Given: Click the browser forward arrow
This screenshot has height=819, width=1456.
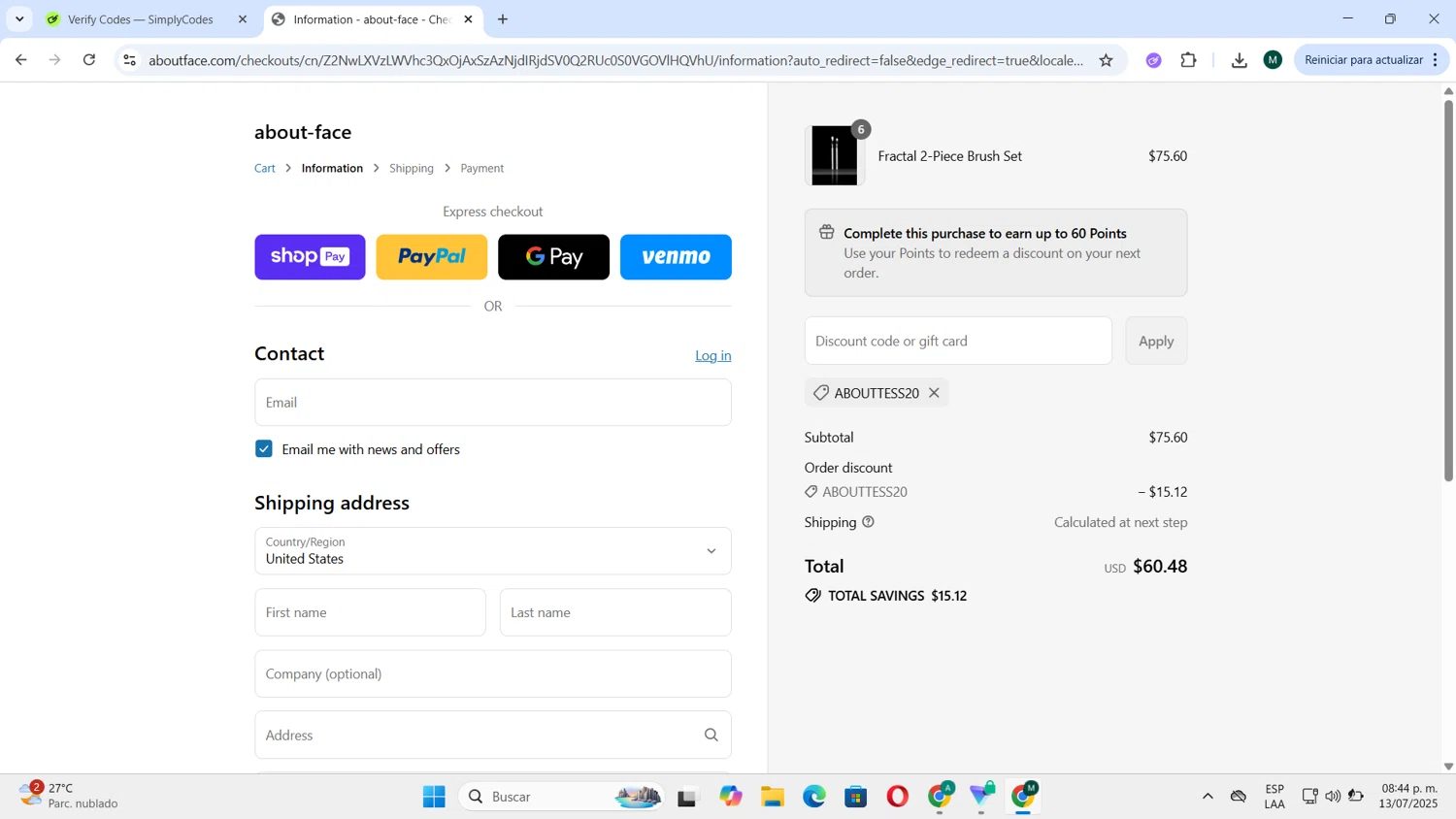Looking at the screenshot, I should [55, 60].
